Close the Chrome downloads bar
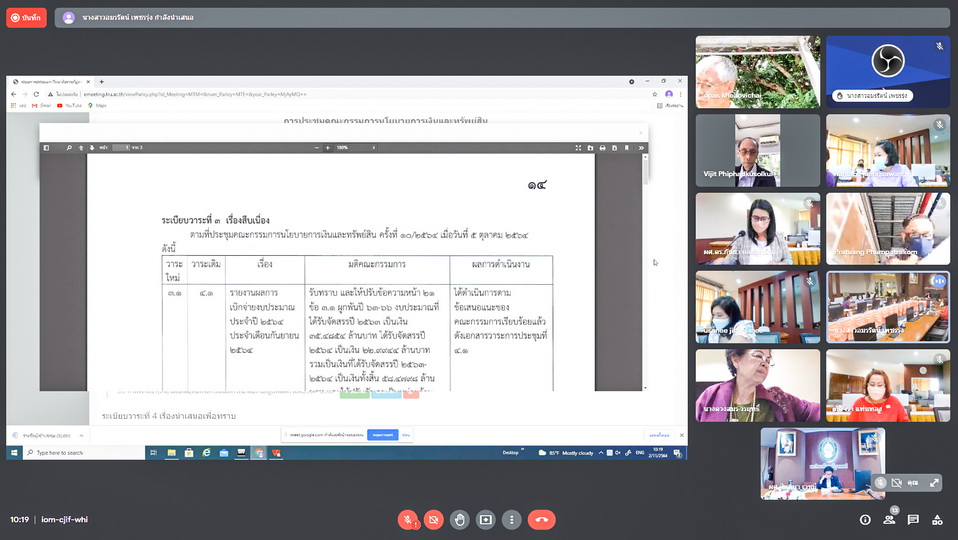 pos(681,435)
